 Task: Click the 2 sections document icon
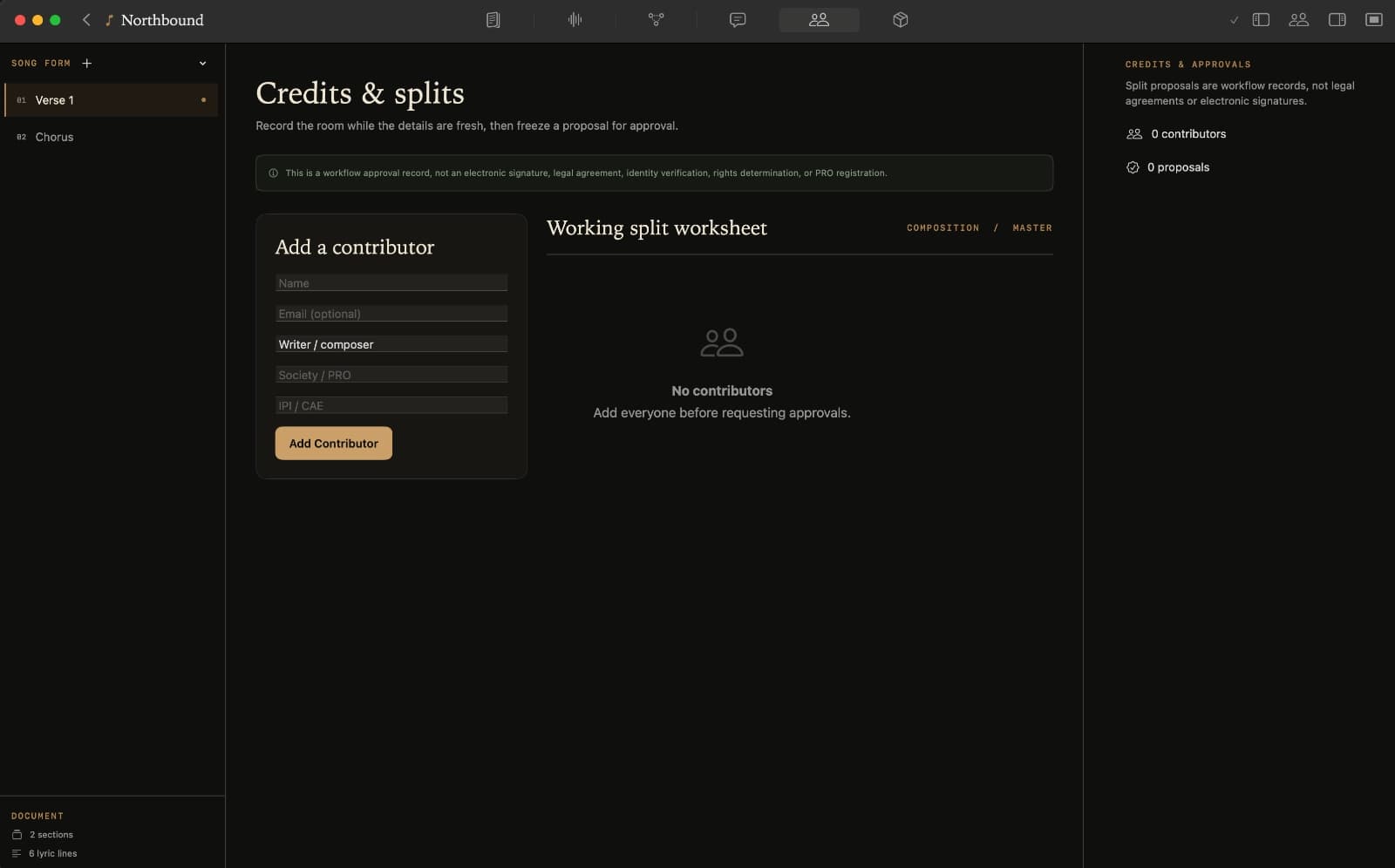17,834
